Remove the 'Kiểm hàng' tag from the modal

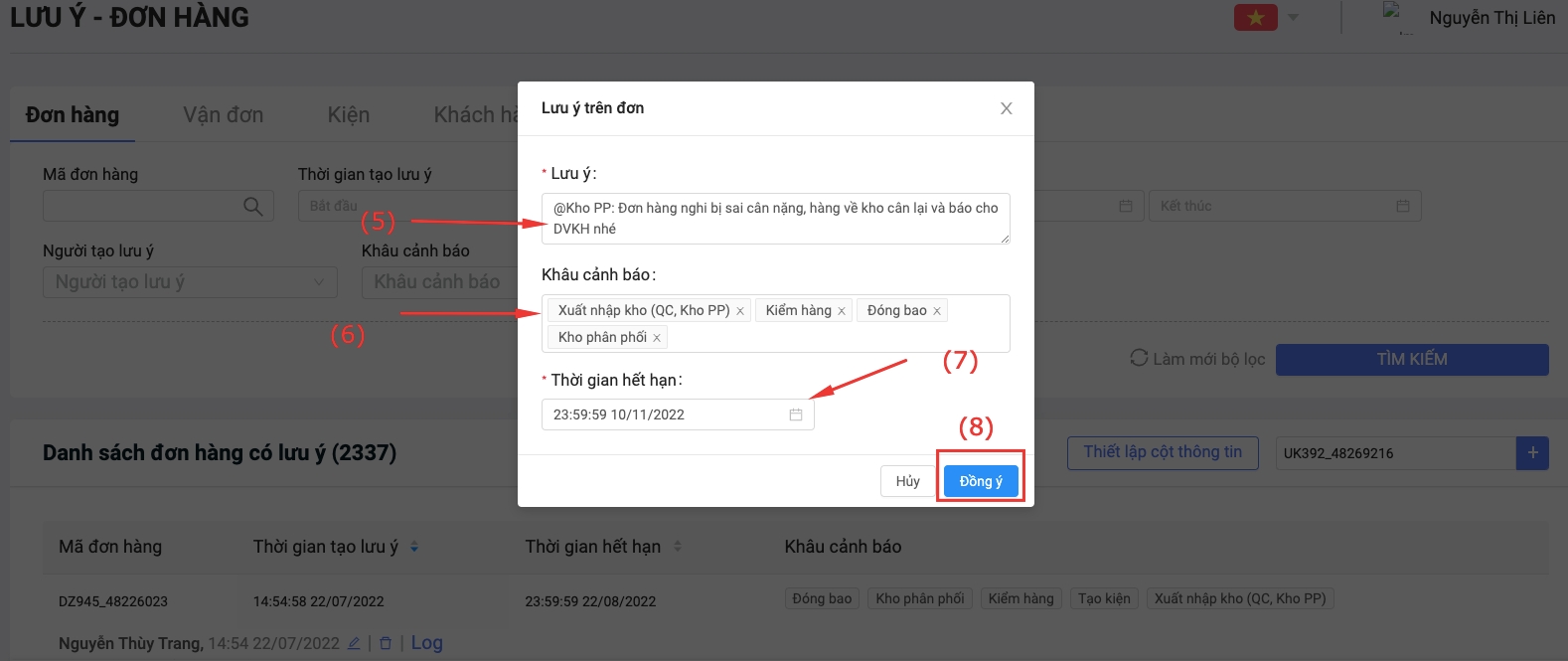pyautogui.click(x=842, y=311)
